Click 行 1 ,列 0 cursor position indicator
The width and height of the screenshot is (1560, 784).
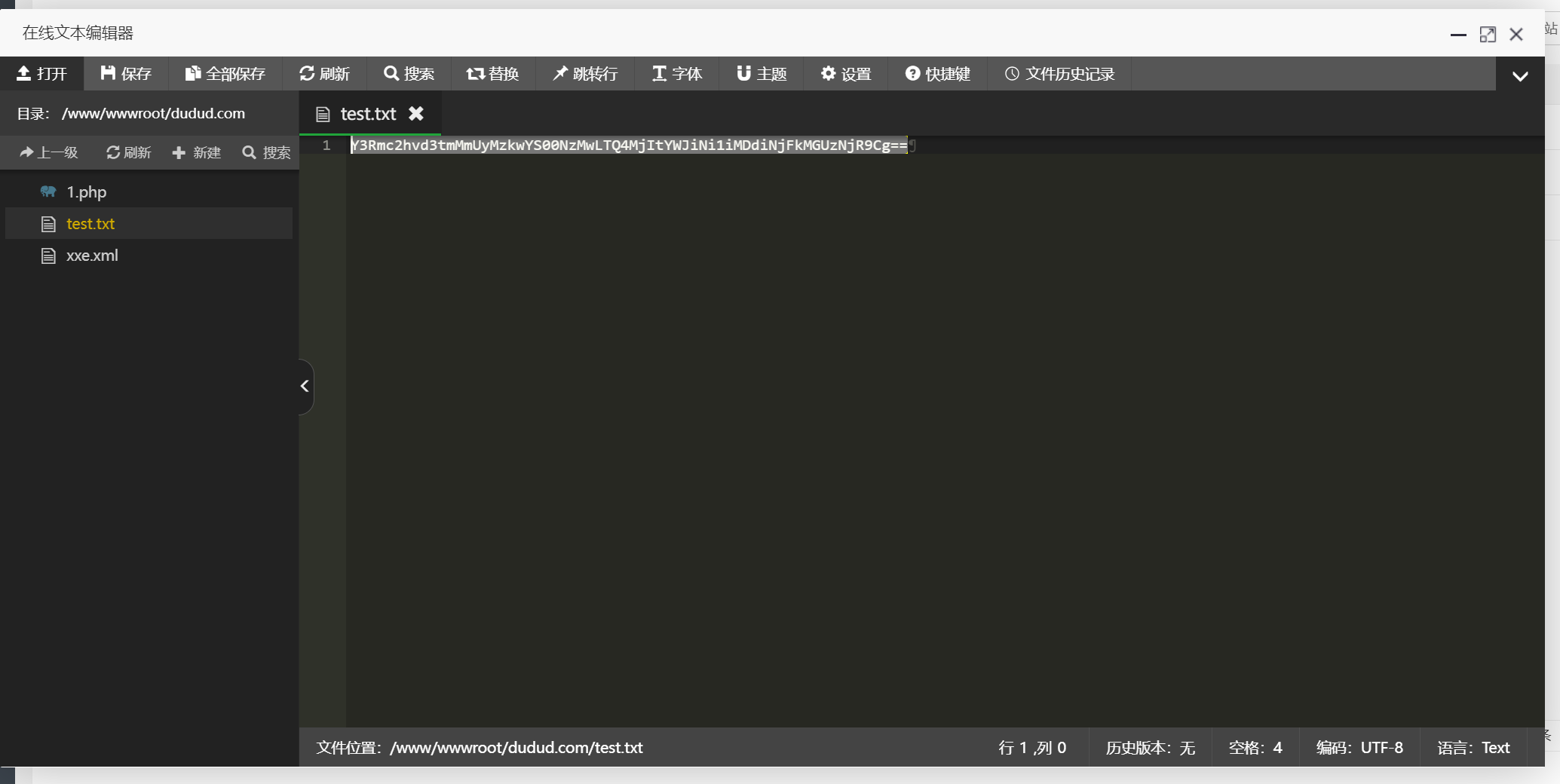click(x=1032, y=747)
